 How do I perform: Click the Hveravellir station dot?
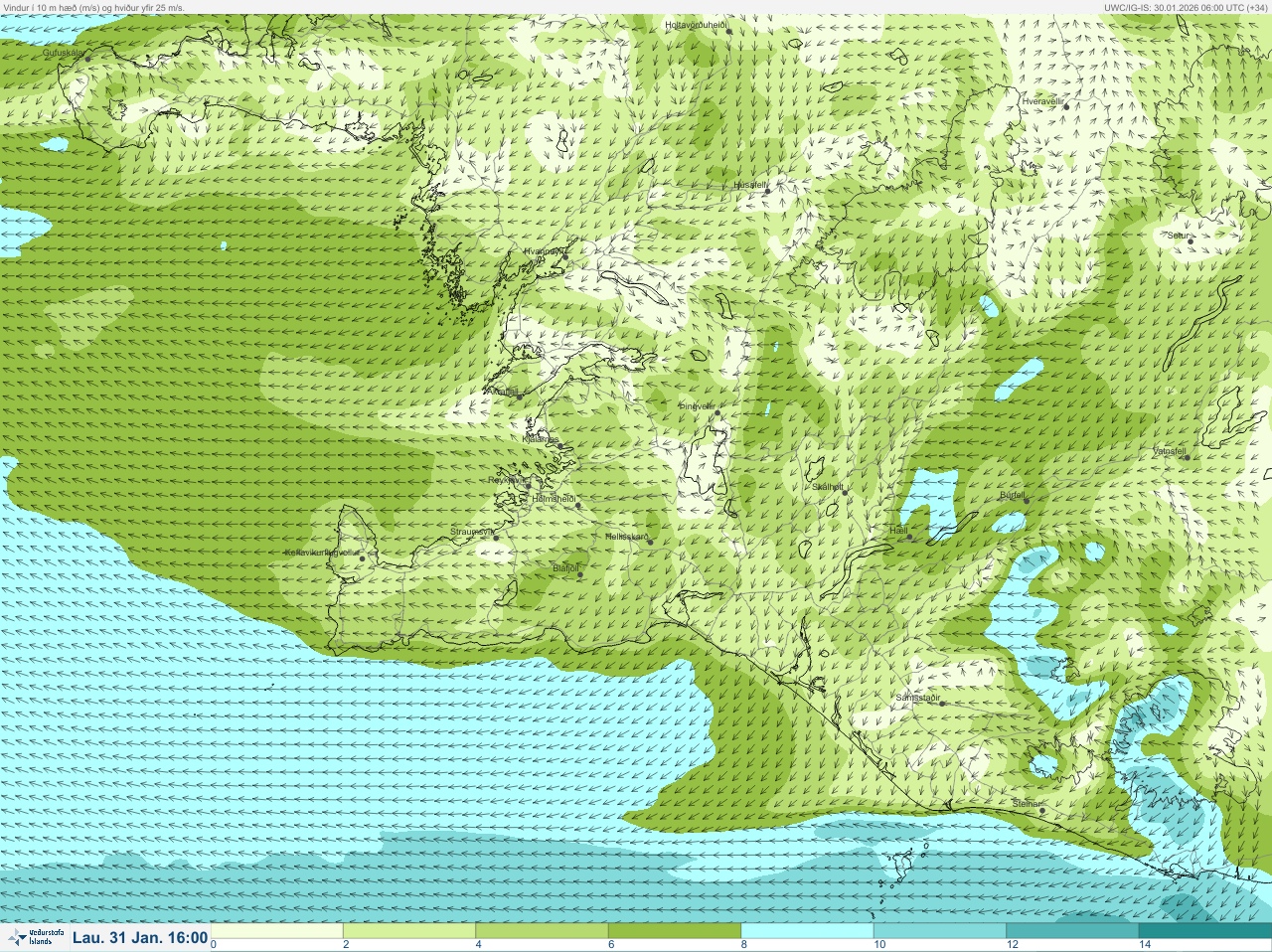point(1066,107)
